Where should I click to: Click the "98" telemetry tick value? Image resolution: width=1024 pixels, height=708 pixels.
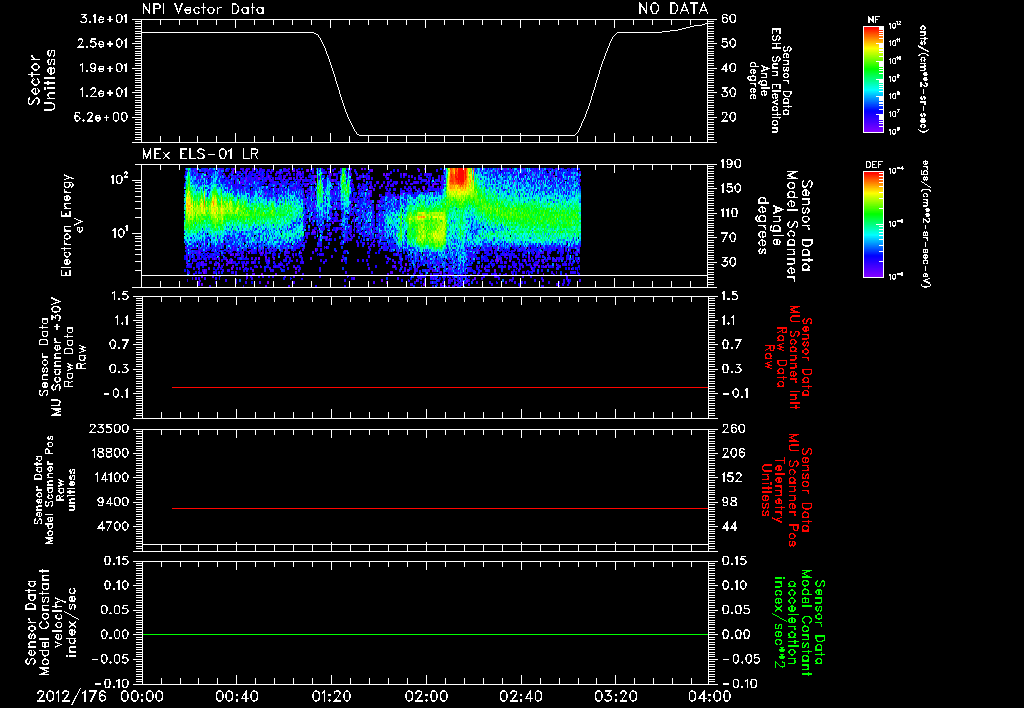(x=729, y=502)
